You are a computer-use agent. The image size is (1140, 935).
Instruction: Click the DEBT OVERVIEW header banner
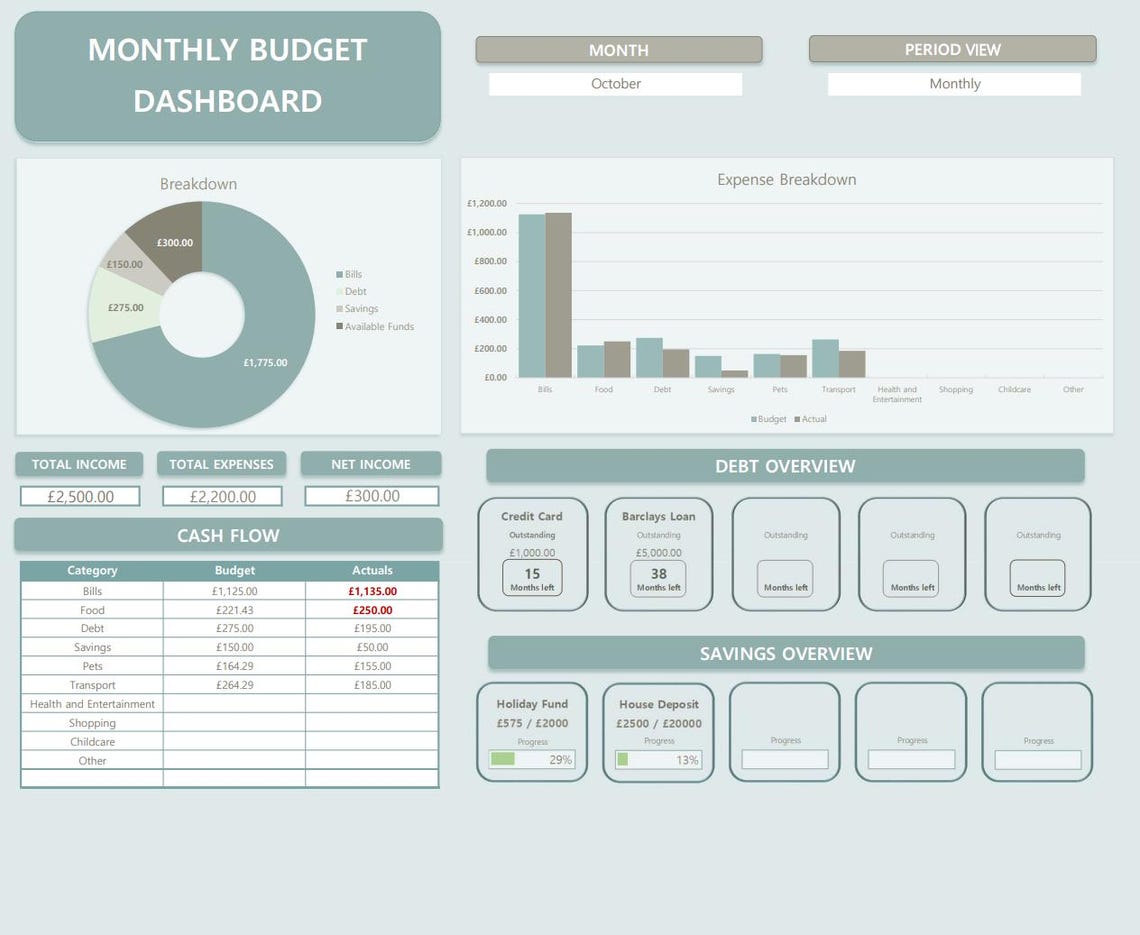(785, 466)
